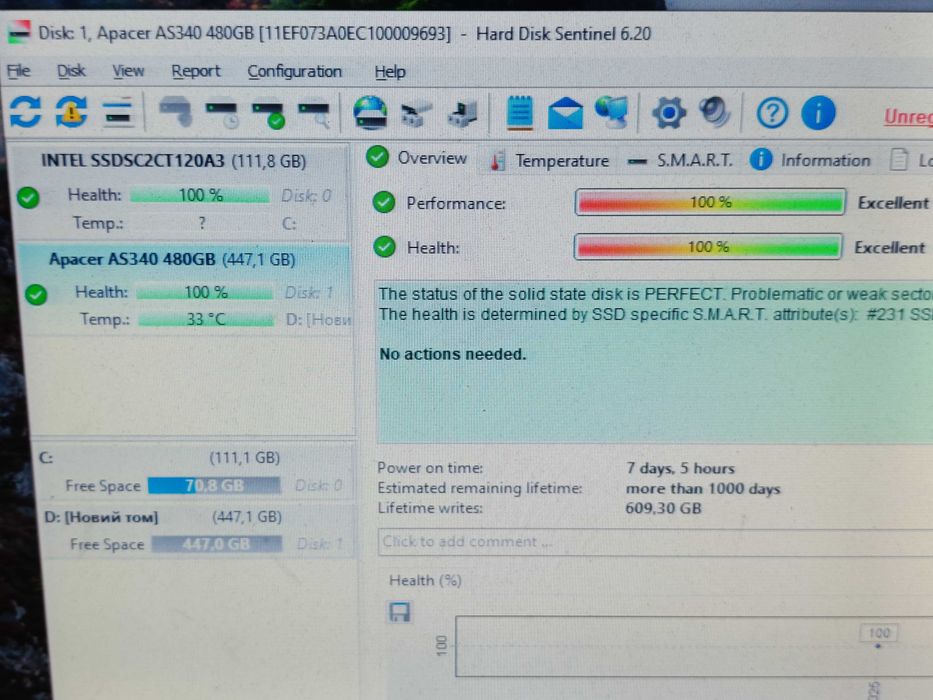Screen dimensions: 933x700
Task: Click the D: Free Space 447.0 GB bar
Action: (217, 544)
